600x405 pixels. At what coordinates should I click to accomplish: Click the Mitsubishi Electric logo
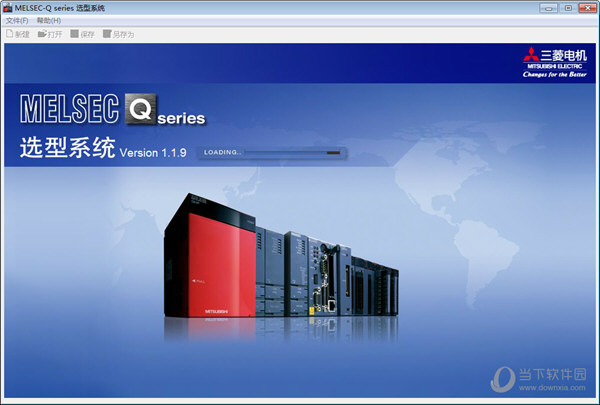click(554, 62)
